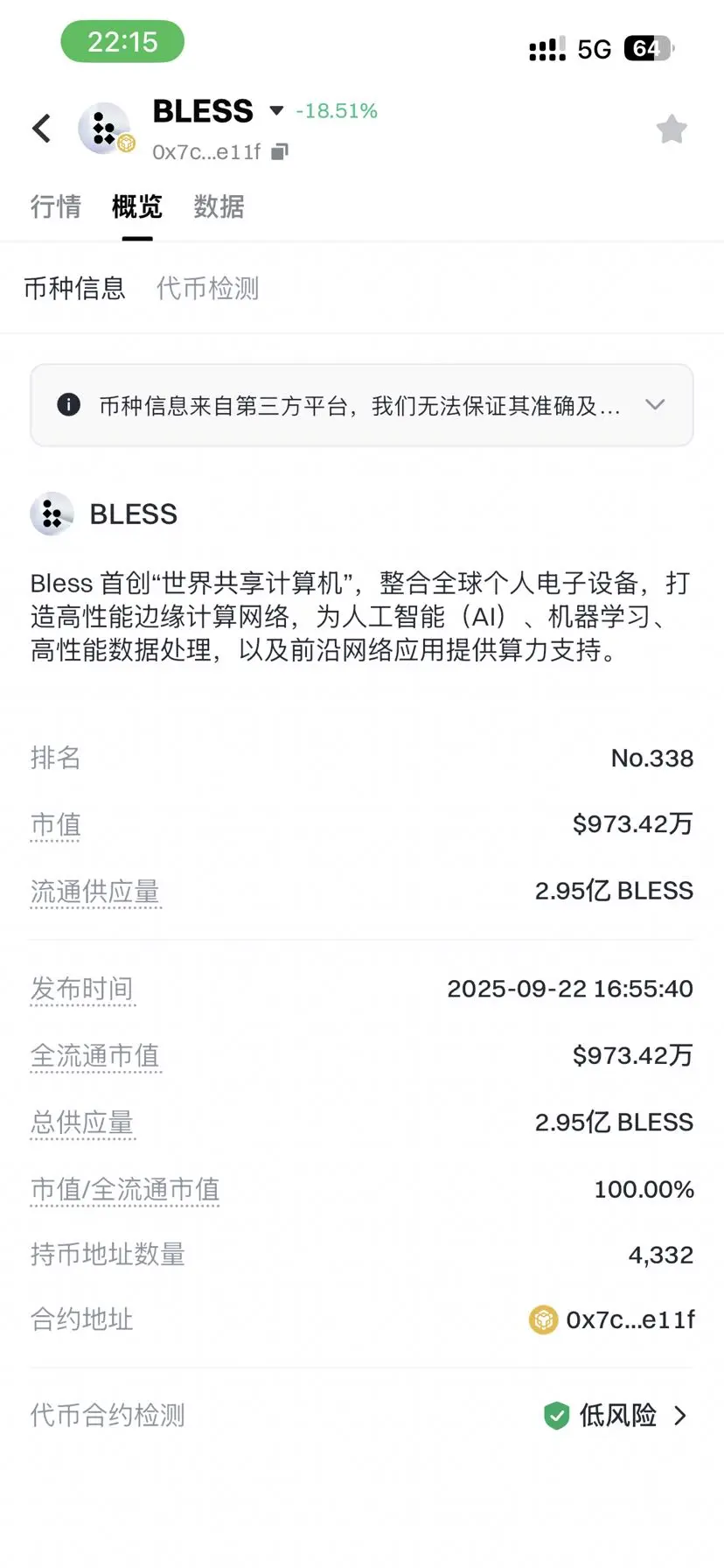The height and width of the screenshot is (1568, 724).
Task: Open the contract address 0x7c...e11f
Action: tap(630, 1319)
